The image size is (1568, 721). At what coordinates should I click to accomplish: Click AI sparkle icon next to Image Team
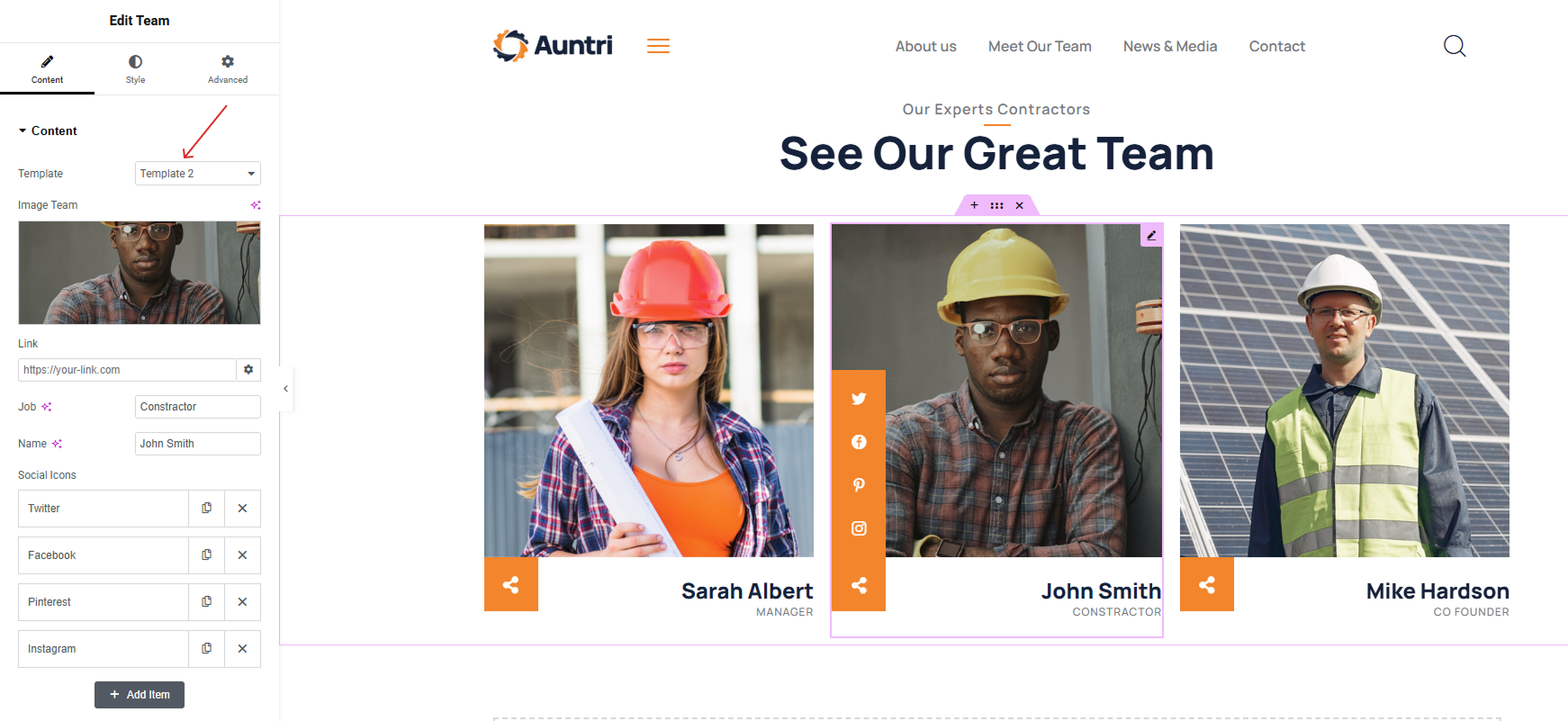point(256,205)
